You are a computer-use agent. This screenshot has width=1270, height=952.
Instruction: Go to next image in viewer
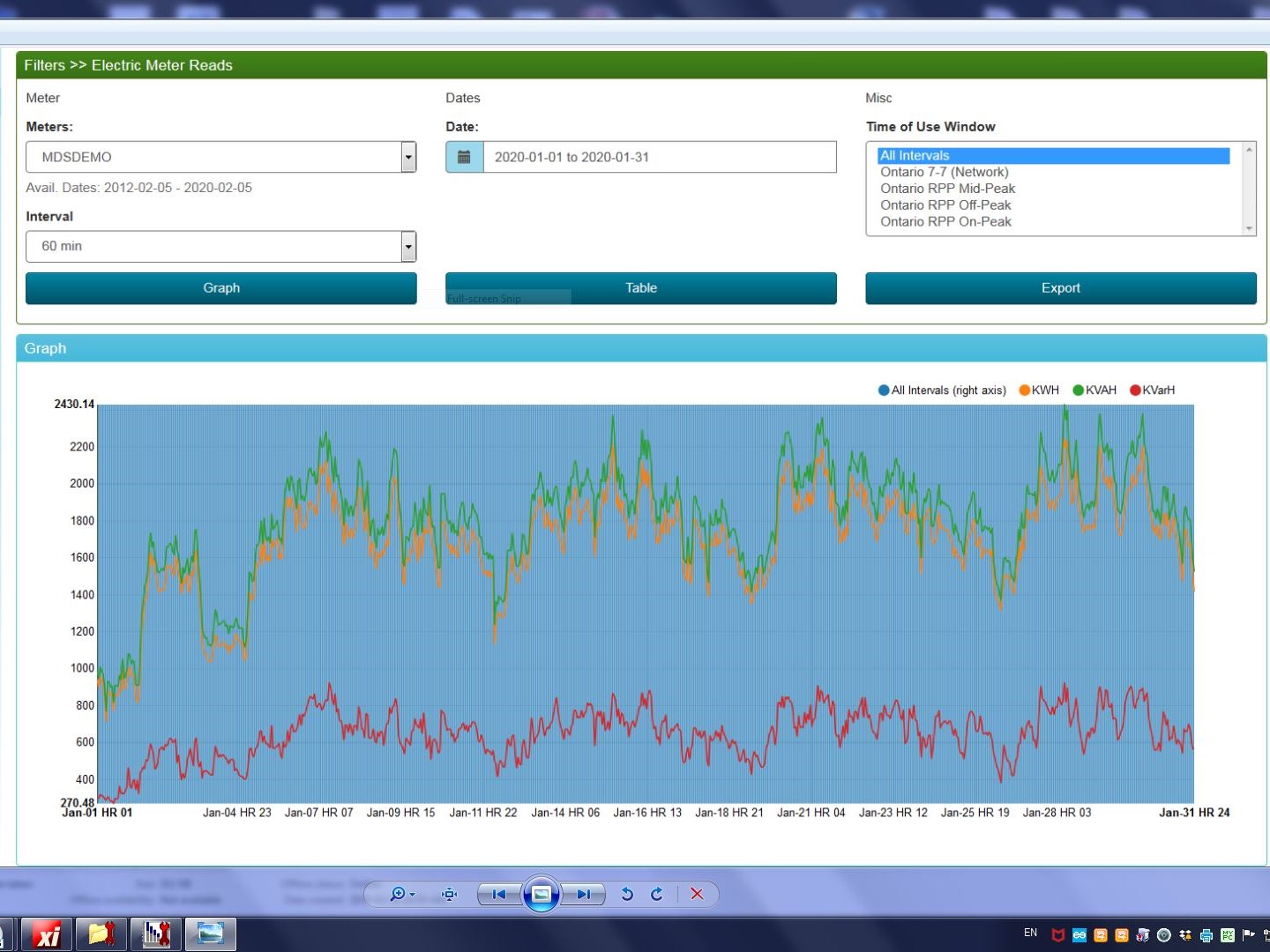coord(583,894)
